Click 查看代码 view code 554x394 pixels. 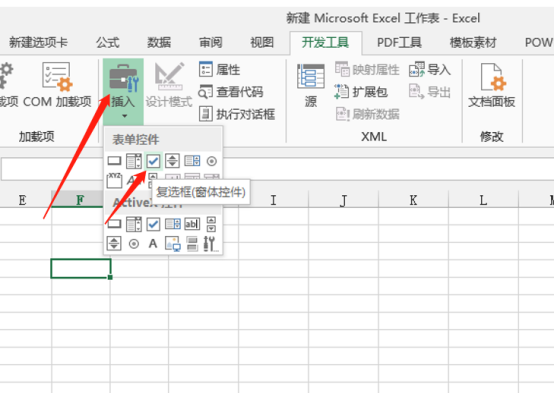point(231,92)
